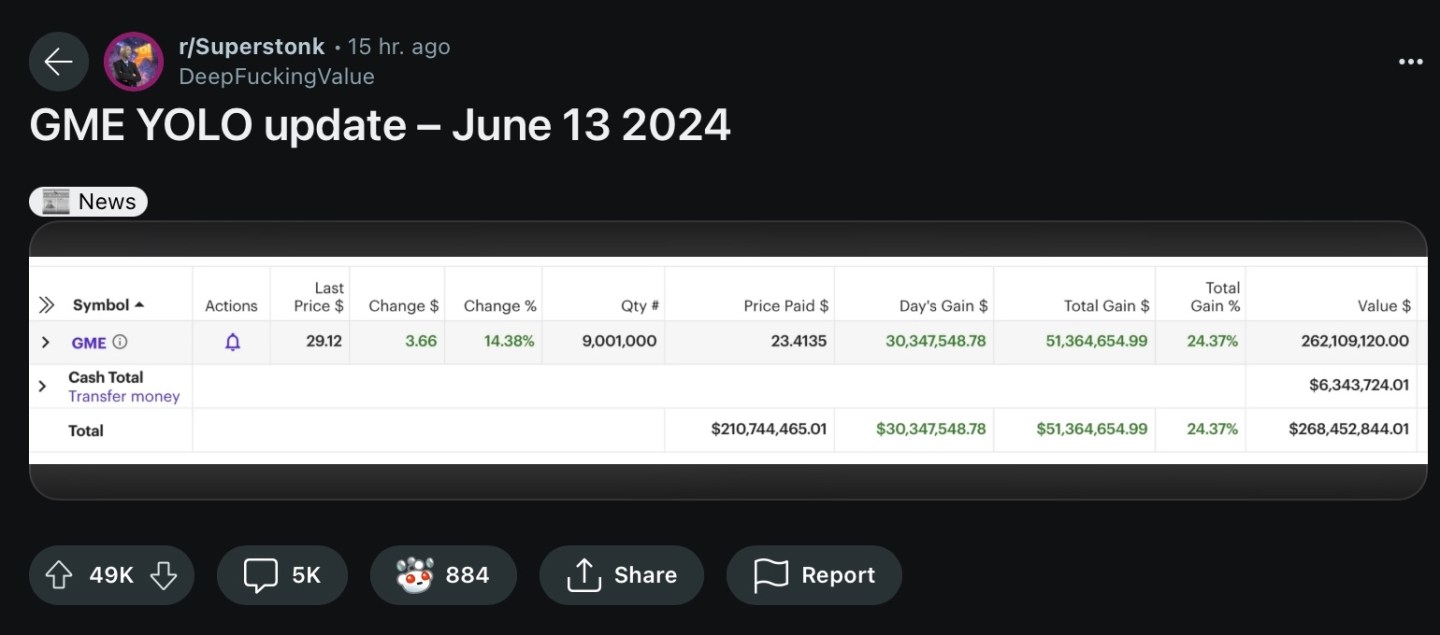This screenshot has width=1440, height=635.
Task: Open the DeepFuckingValue user avatar
Action: [134, 62]
